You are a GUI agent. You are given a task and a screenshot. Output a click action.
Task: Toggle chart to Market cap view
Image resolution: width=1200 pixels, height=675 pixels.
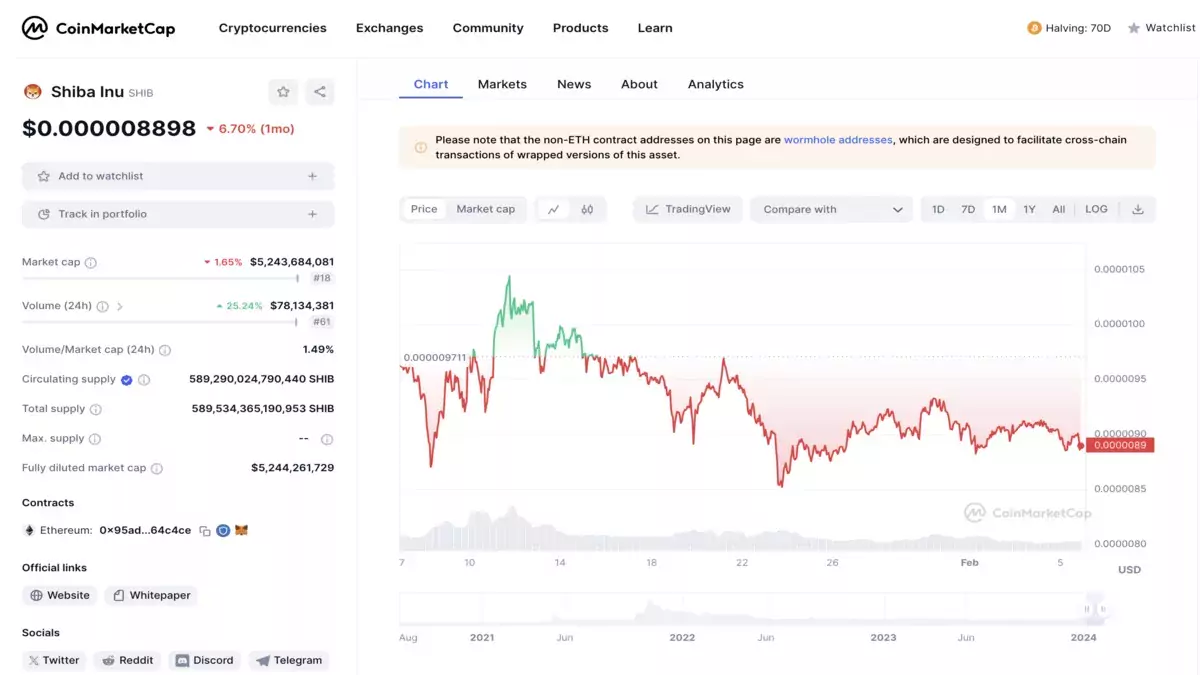486,209
